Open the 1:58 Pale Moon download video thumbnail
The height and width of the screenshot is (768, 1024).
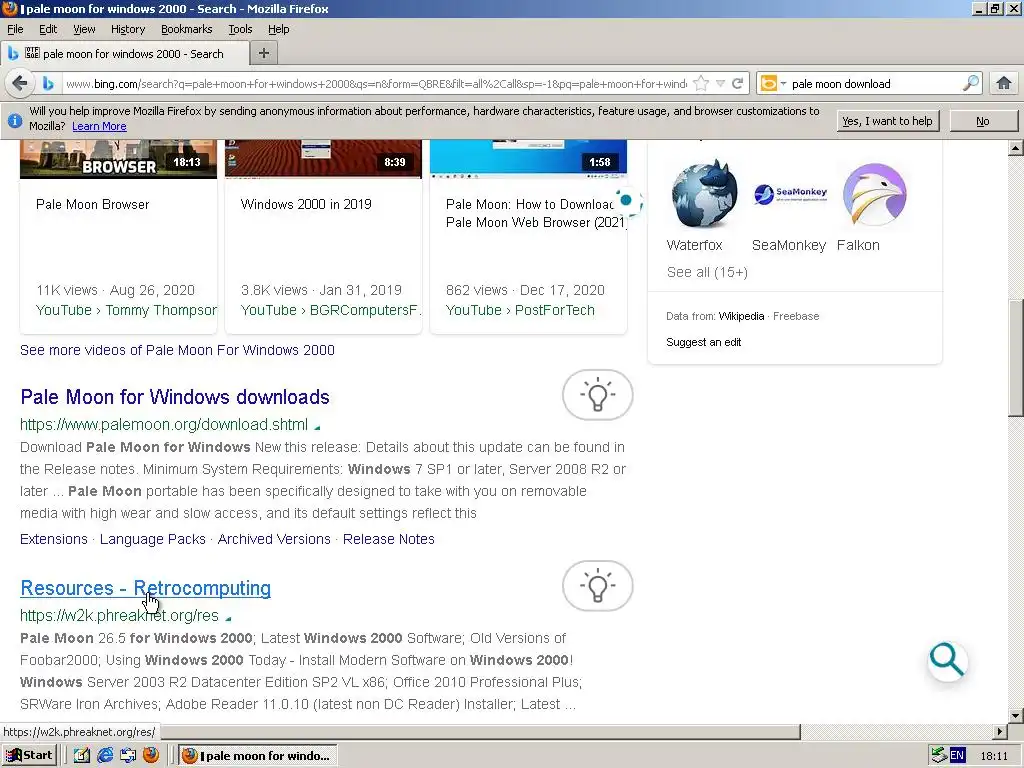528,159
